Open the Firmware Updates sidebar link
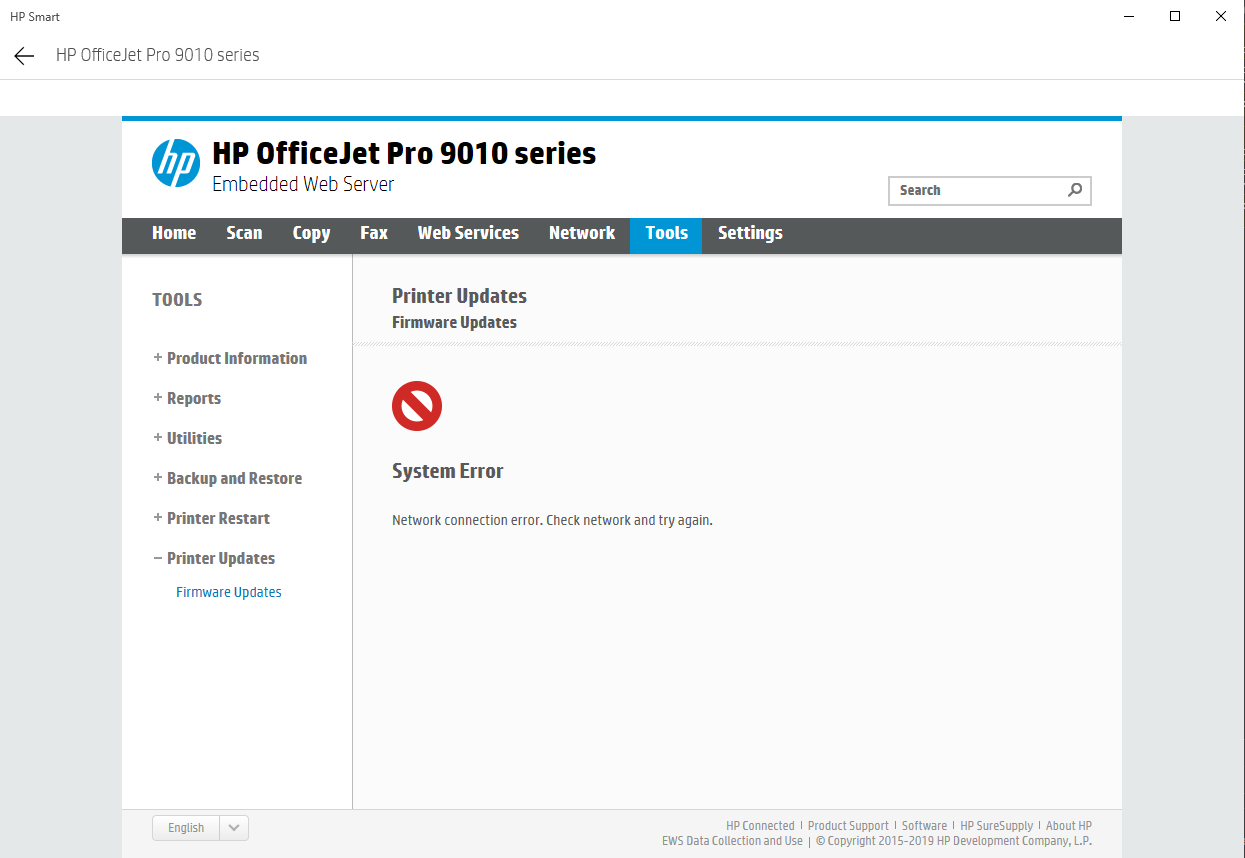 (228, 591)
